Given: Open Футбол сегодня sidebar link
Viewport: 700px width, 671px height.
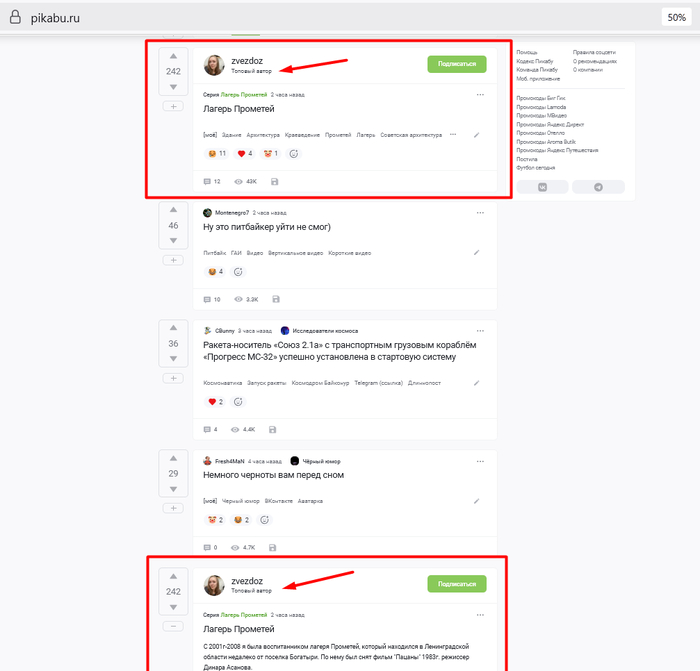Looking at the screenshot, I should (536, 168).
